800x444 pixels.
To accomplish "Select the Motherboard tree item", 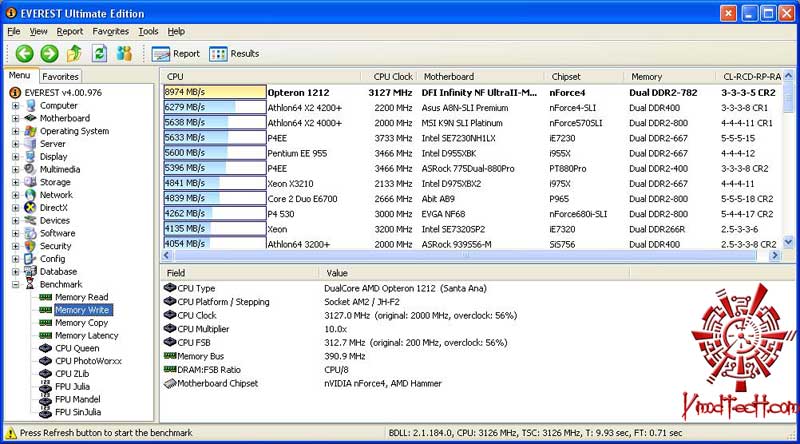I will click(x=65, y=118).
